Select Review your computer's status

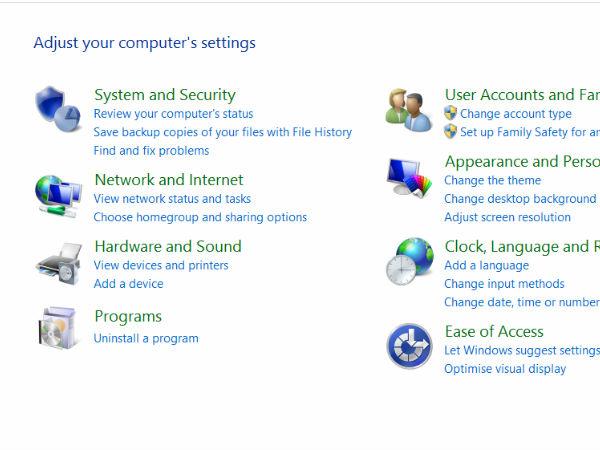(x=173, y=114)
